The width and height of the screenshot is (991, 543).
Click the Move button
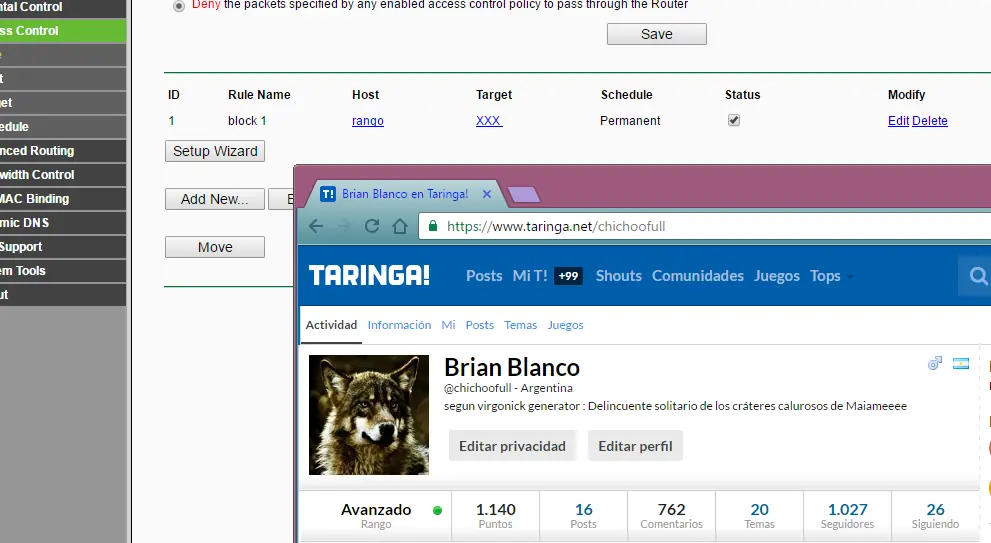(x=215, y=247)
